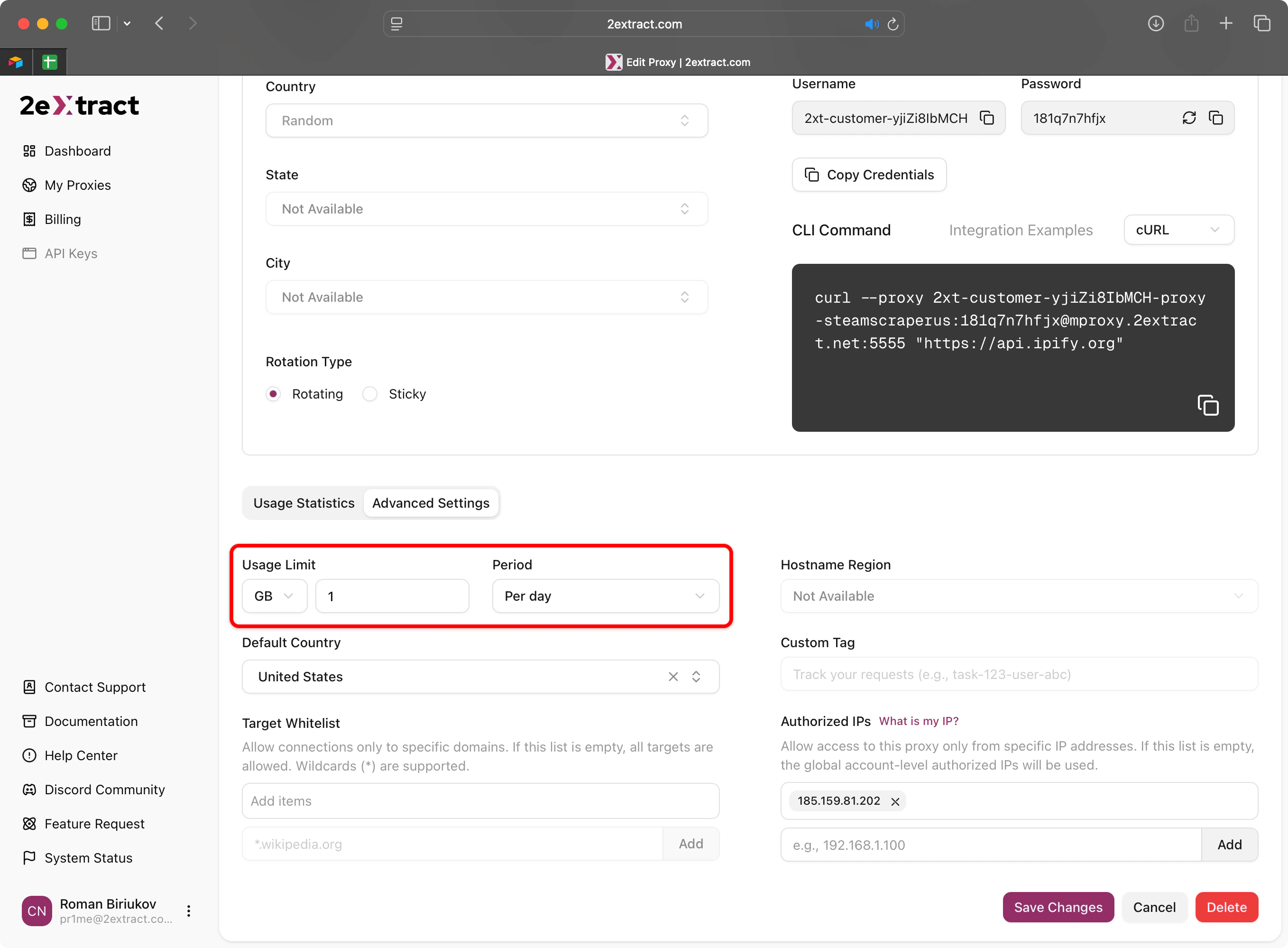1288x948 pixels.
Task: Select the Rotating rotation type
Action: pos(274,394)
